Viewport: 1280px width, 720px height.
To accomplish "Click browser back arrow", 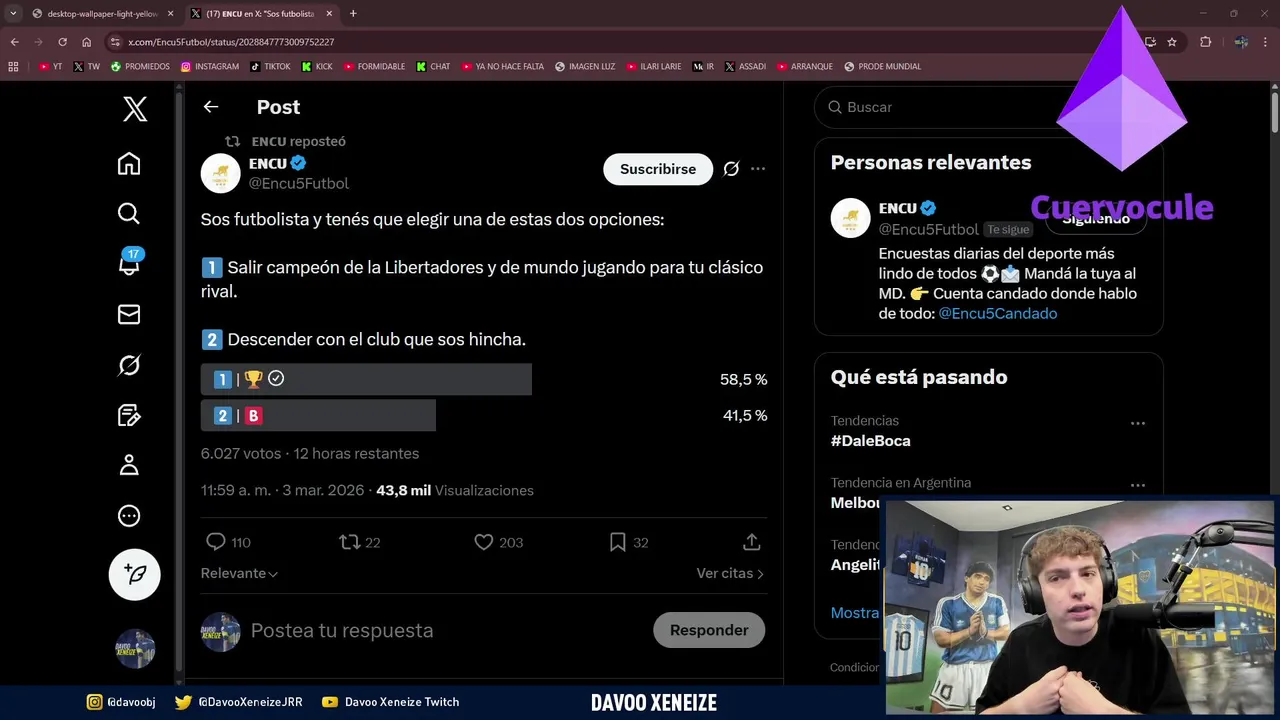I will point(14,42).
